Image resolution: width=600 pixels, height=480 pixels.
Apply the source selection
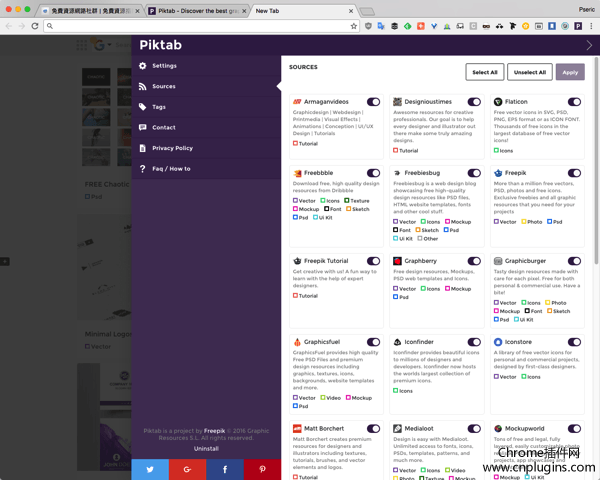pos(570,72)
